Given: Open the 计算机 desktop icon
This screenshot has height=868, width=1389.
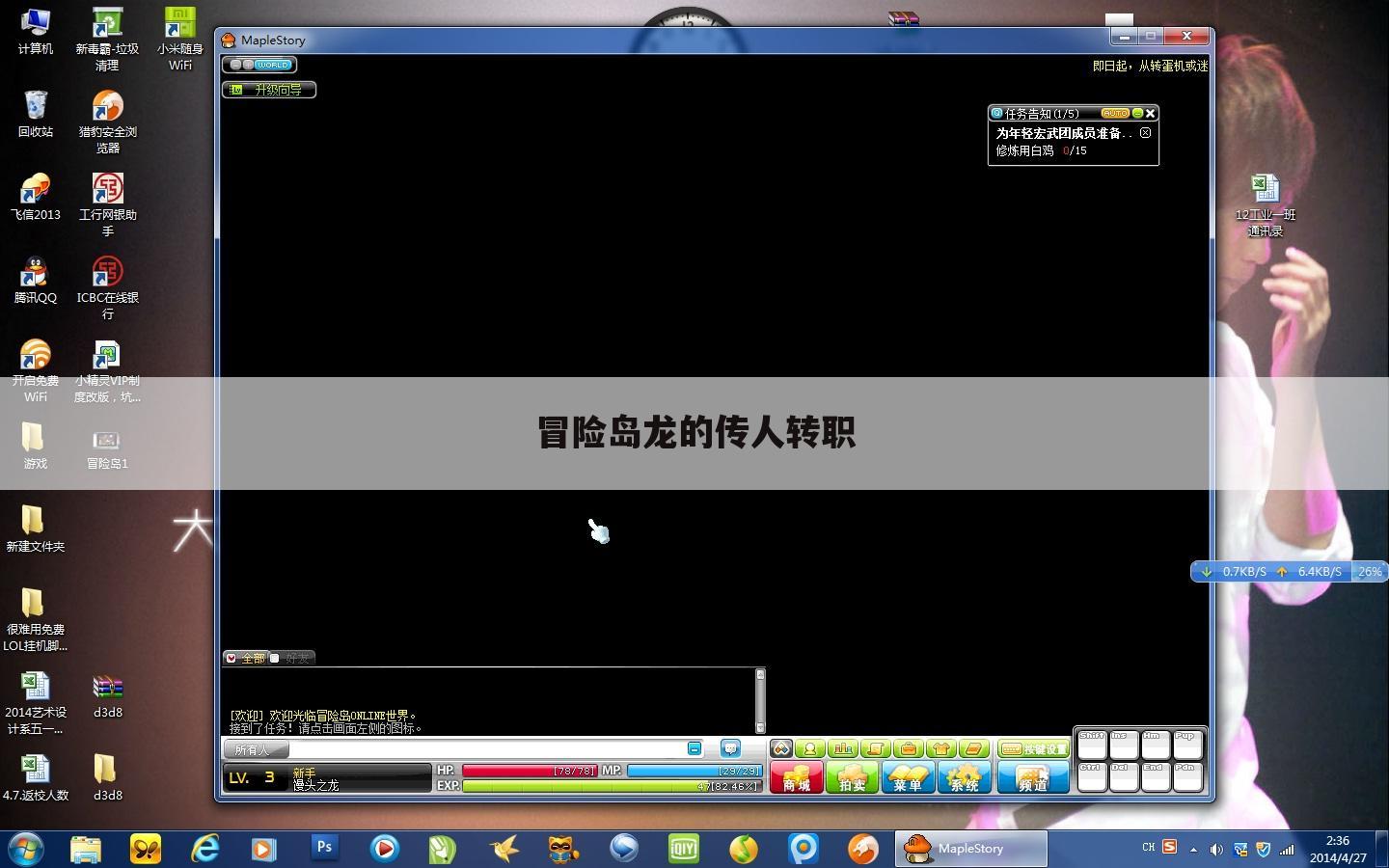Looking at the screenshot, I should click(36, 31).
